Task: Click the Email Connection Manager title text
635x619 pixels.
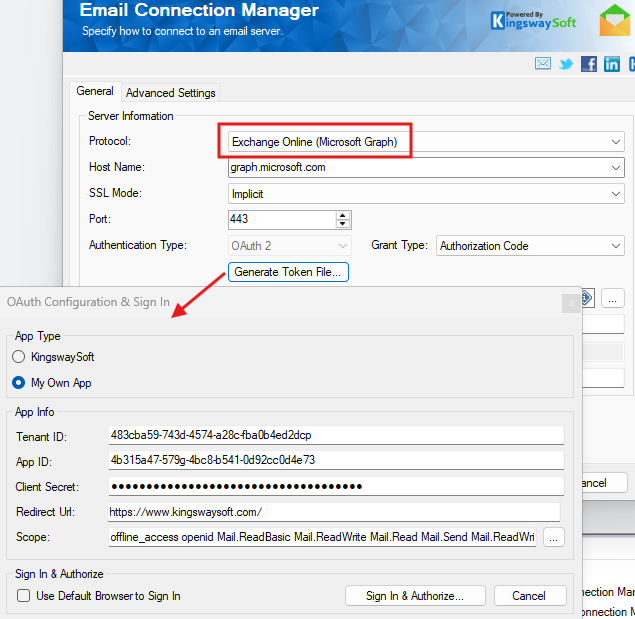Action: pyautogui.click(x=199, y=10)
